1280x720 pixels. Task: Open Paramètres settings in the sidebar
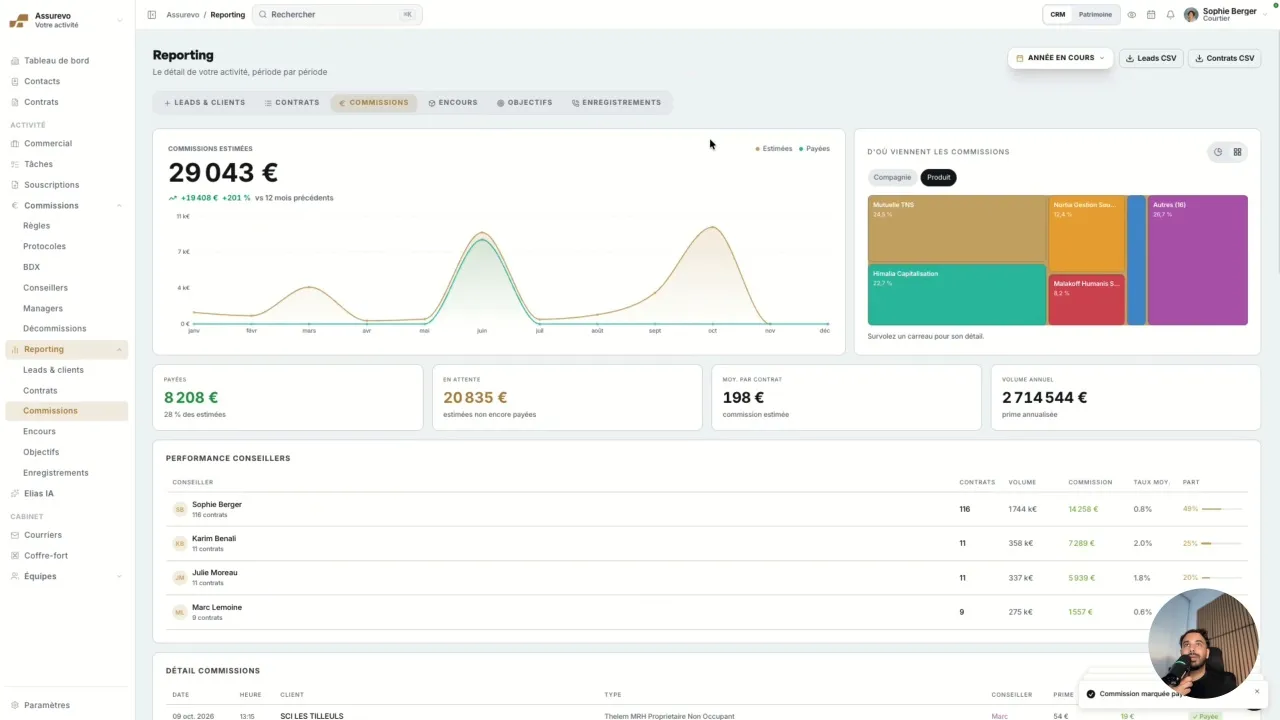(47, 705)
